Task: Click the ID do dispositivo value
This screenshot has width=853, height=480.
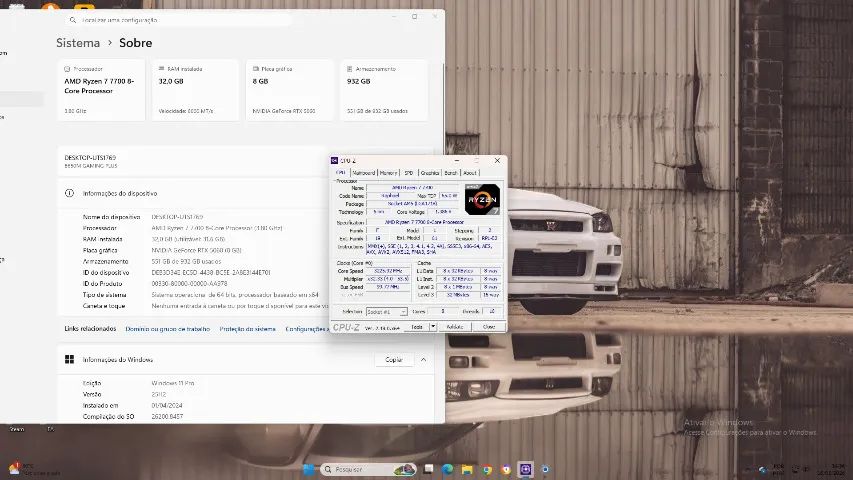Action: pos(211,272)
